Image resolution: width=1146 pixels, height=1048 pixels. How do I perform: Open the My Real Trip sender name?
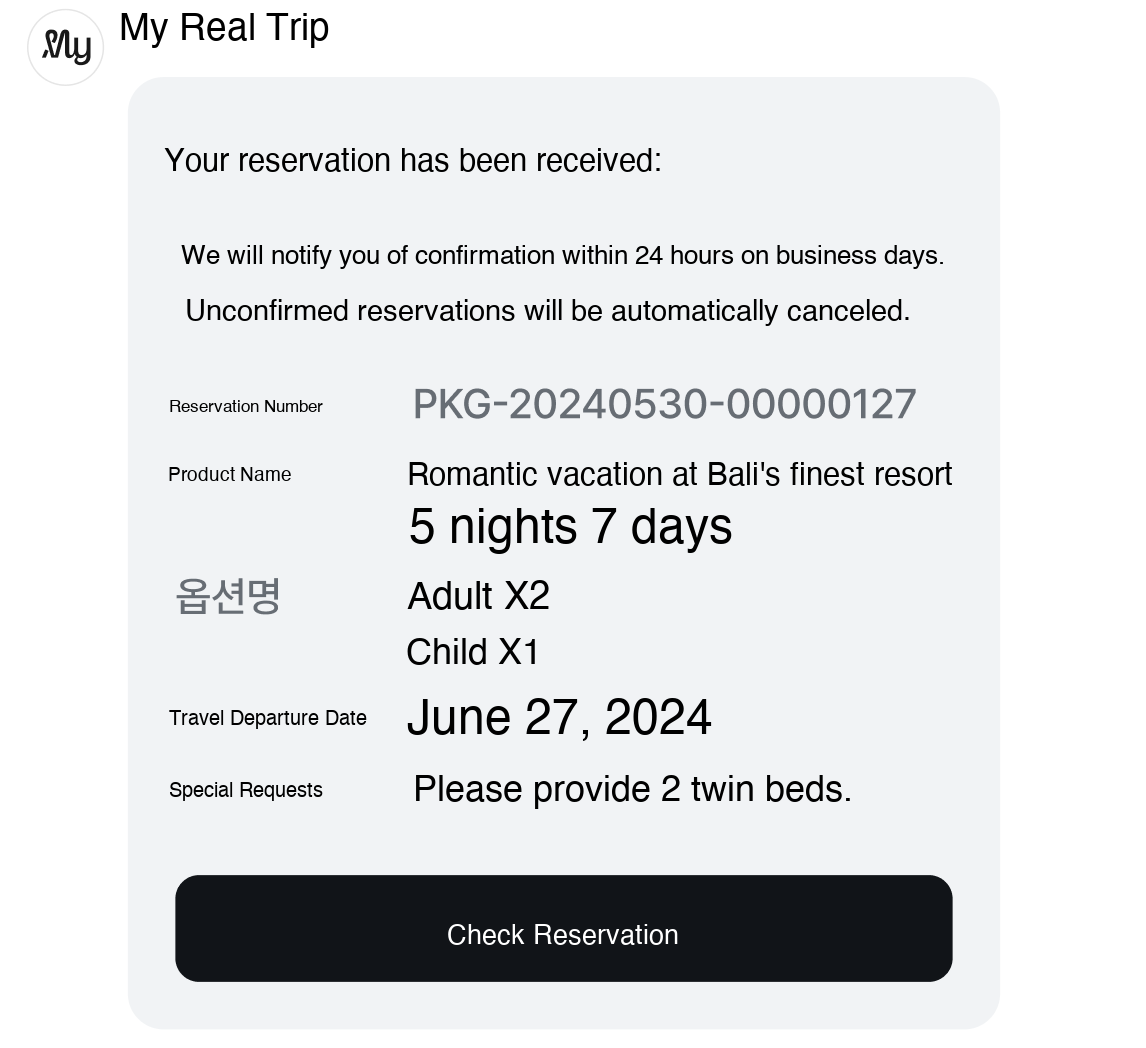click(224, 28)
